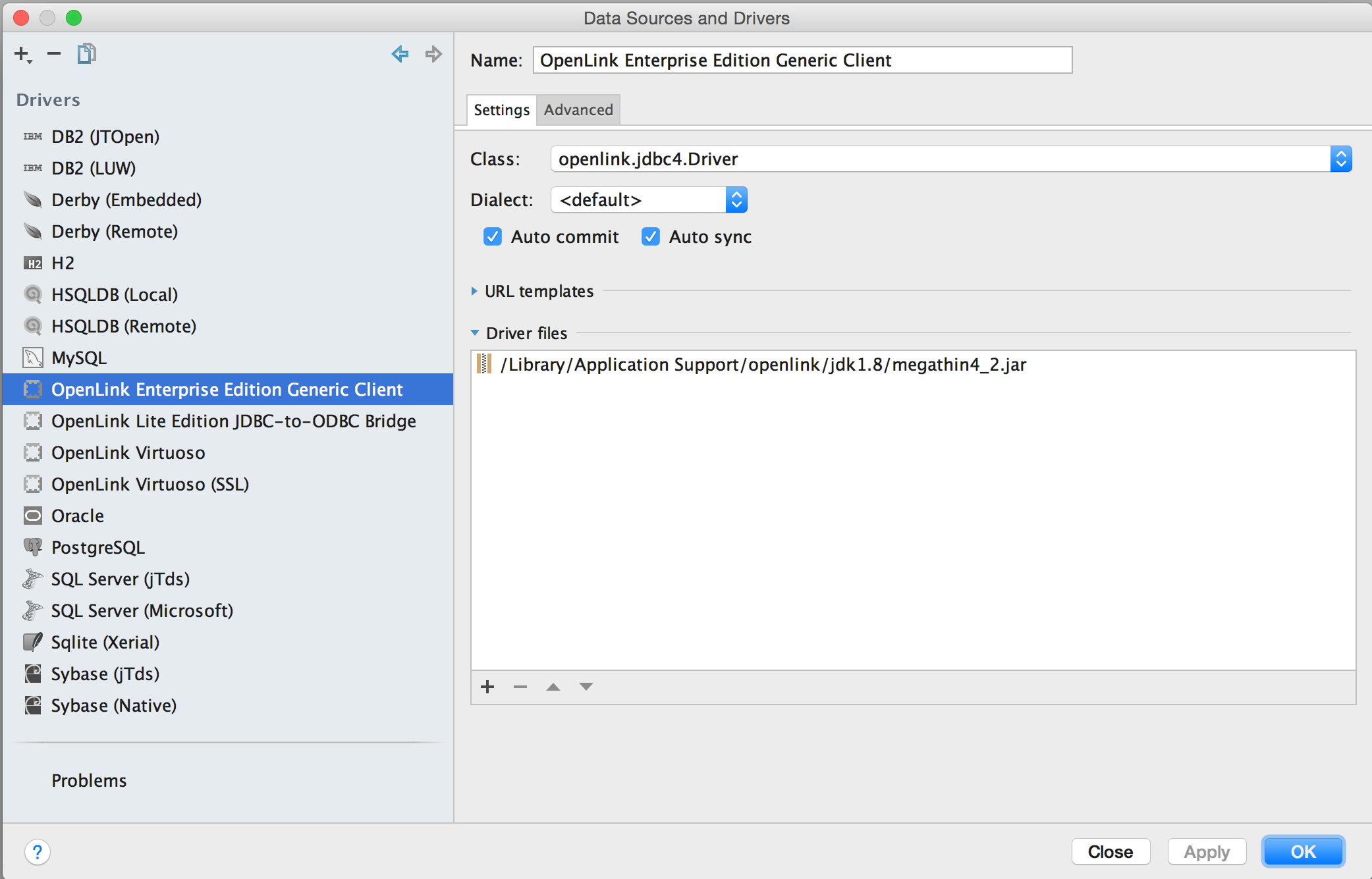Screen dimensions: 1372x879
Task: Click the Sqlite (Xerial) icon
Action: [x=33, y=642]
